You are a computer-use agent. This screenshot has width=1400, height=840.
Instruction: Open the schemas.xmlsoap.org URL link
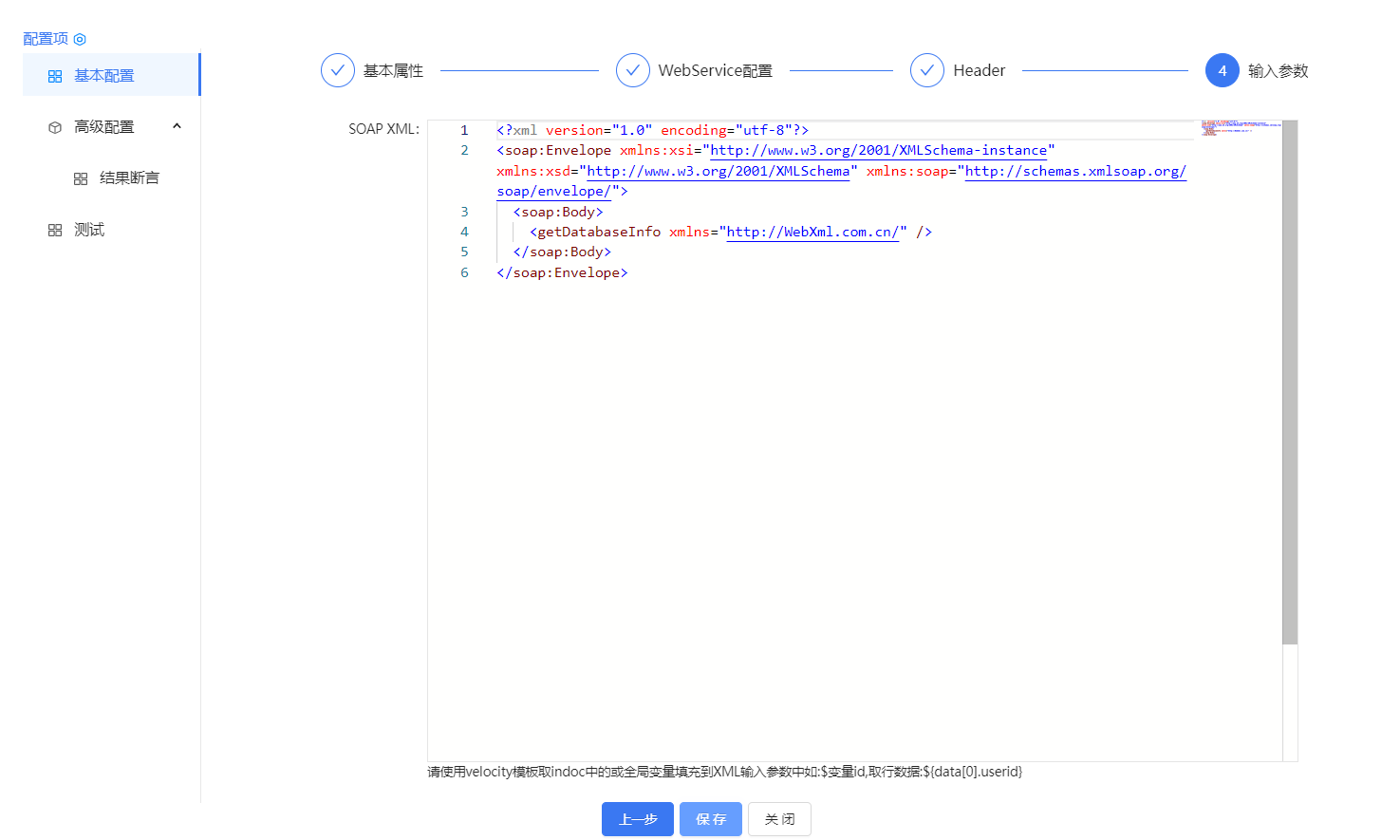[1075, 171]
